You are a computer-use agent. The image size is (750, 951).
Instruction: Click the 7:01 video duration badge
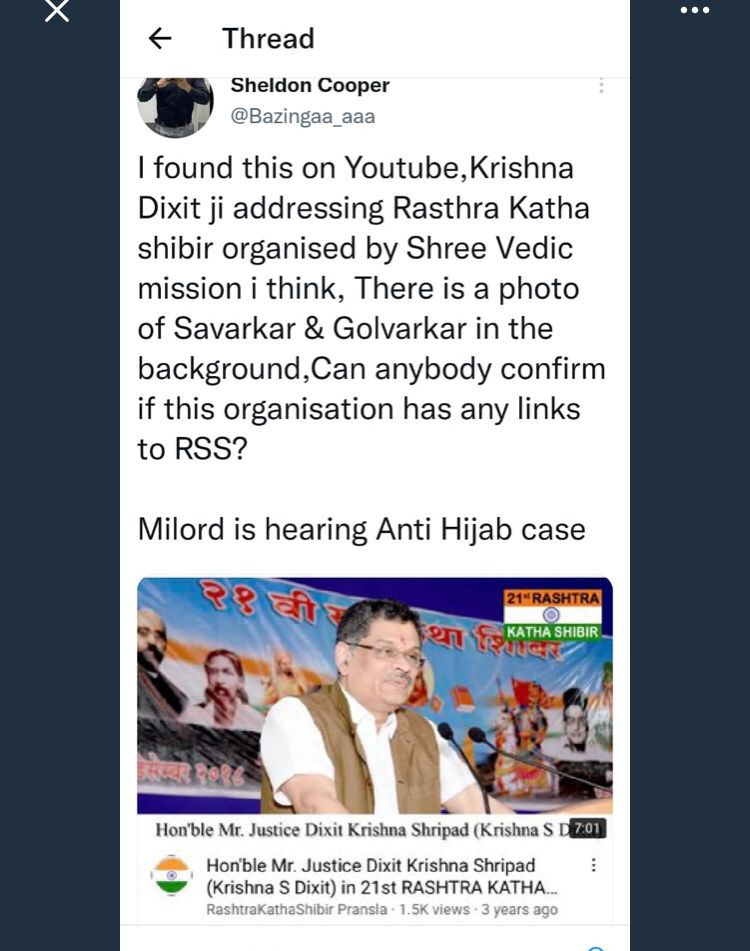[588, 828]
